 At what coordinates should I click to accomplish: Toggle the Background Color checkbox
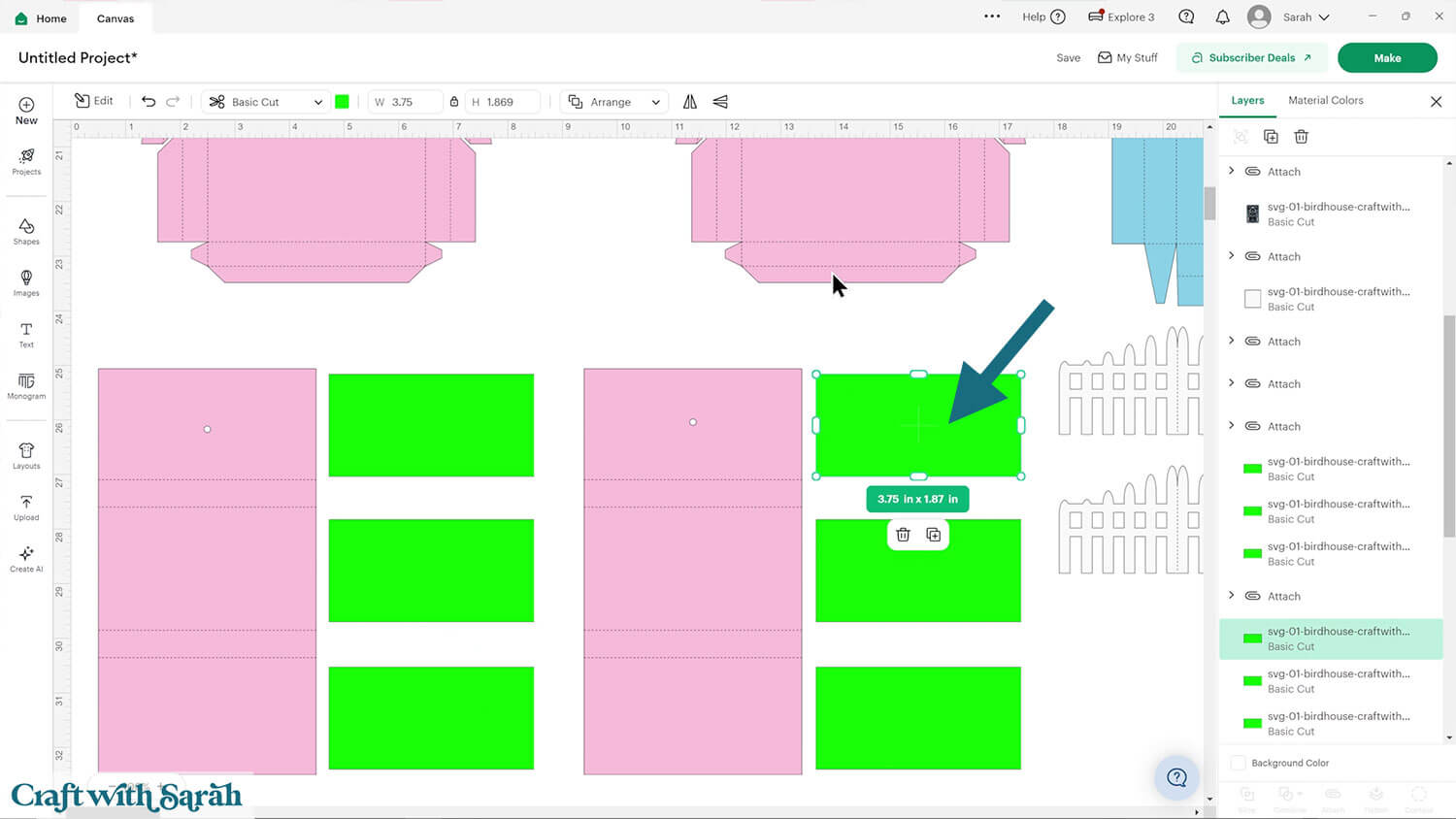(x=1238, y=763)
